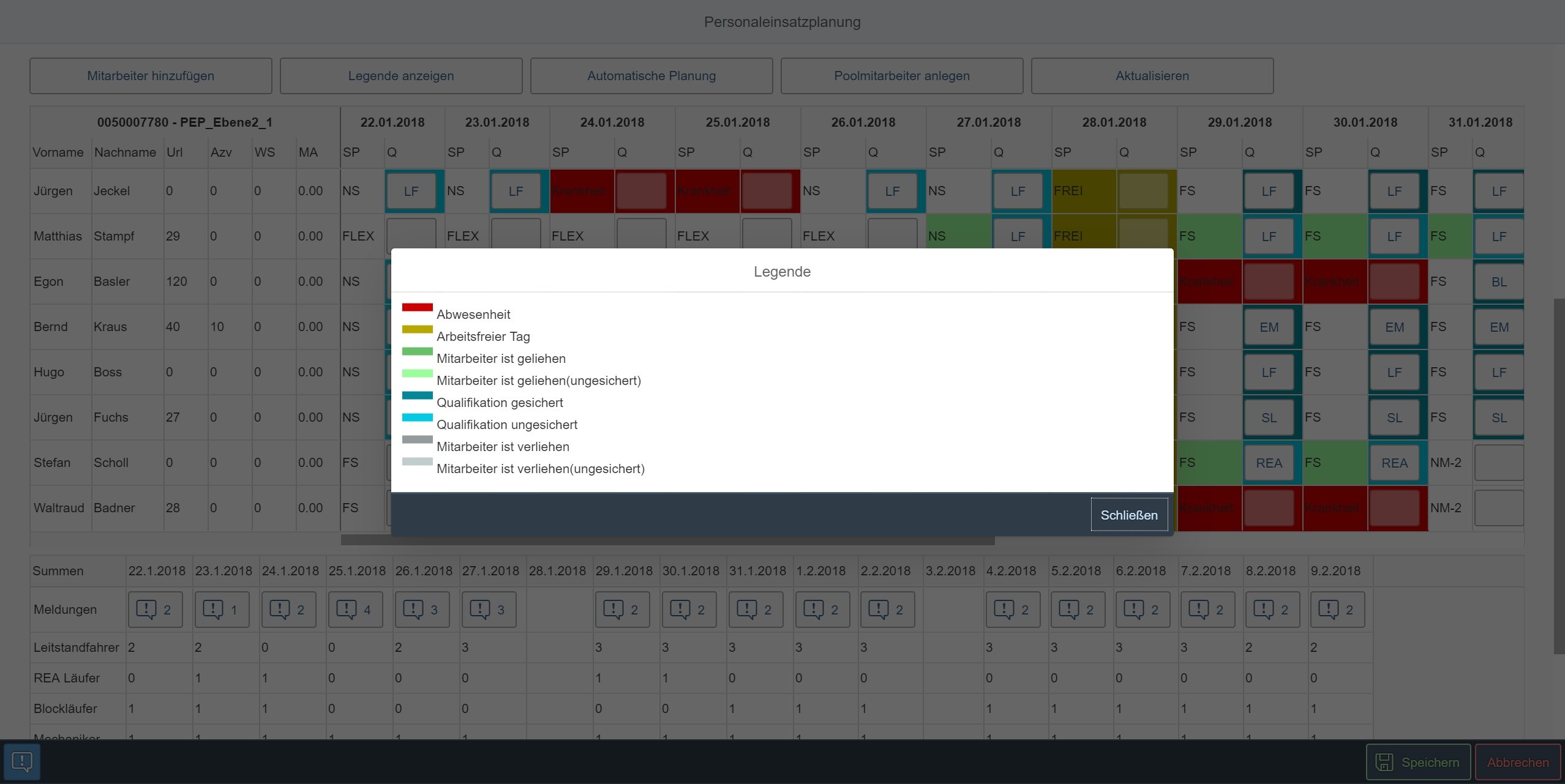Click the red Abwesenheit color swatch
1565x784 pixels.
click(x=417, y=307)
